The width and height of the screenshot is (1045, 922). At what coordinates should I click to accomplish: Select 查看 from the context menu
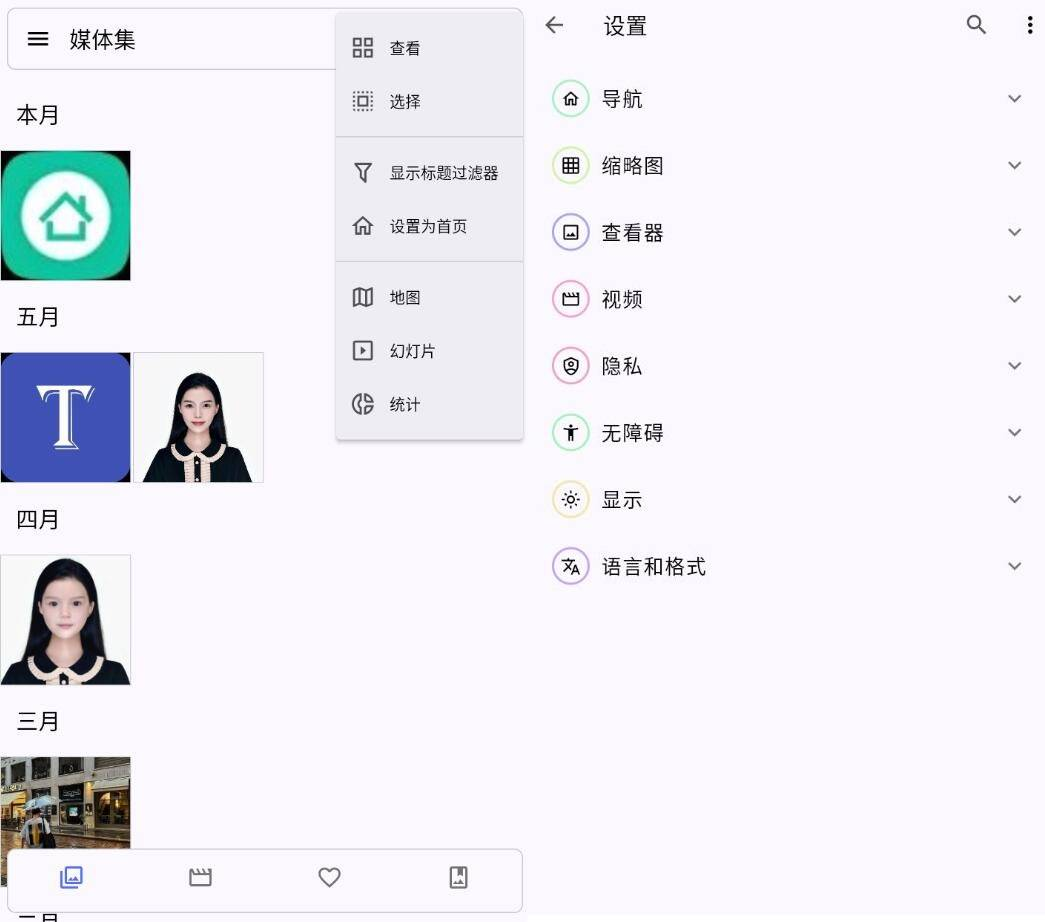tap(405, 47)
